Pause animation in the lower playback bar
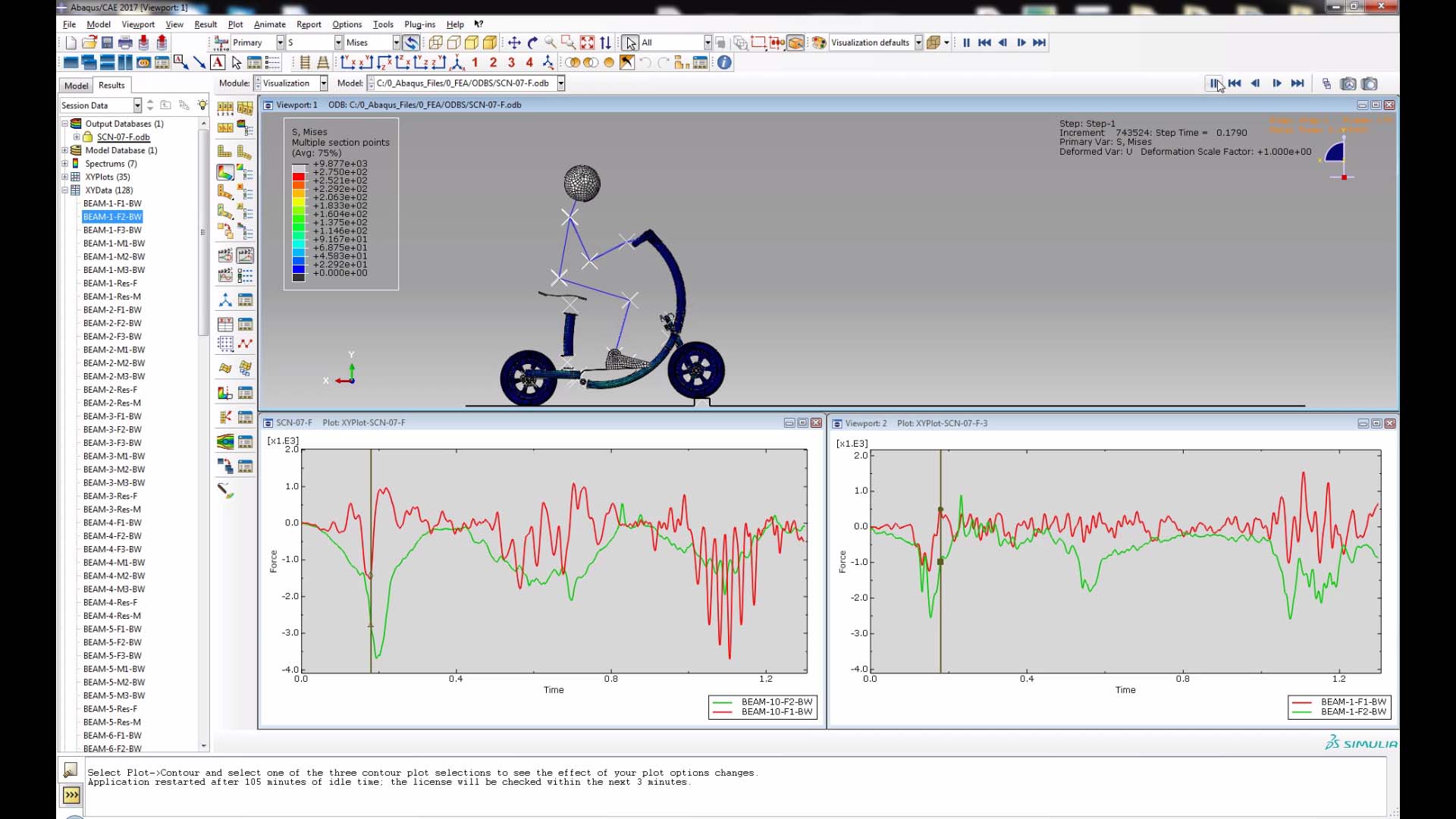1456x819 pixels. coord(1214,84)
